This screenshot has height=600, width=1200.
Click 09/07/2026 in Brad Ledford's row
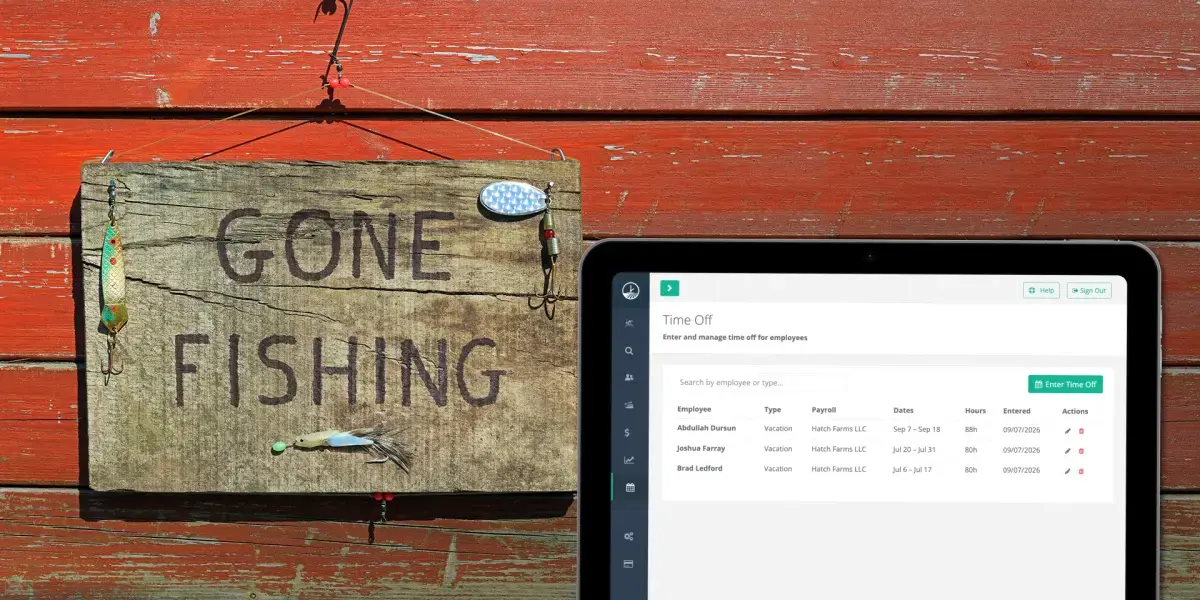click(1021, 469)
